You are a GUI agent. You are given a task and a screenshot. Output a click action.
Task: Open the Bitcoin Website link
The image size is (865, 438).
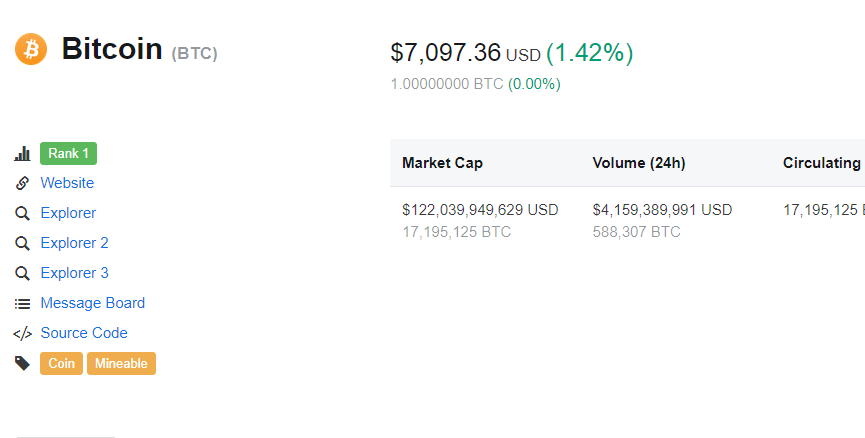67,183
